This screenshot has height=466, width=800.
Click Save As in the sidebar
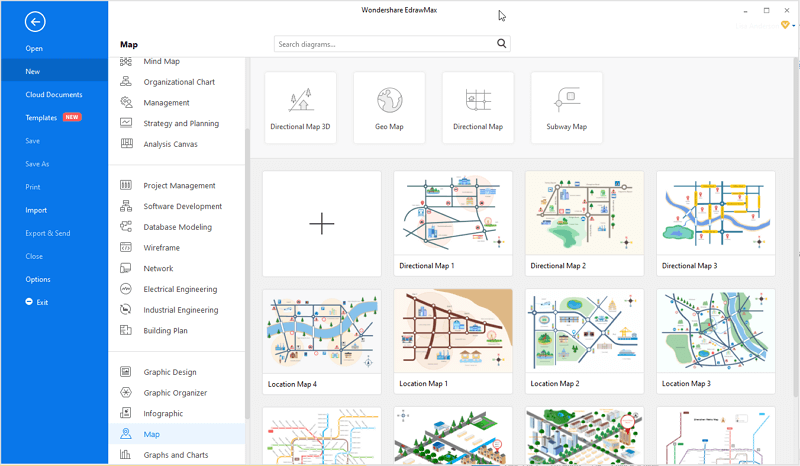coord(37,164)
